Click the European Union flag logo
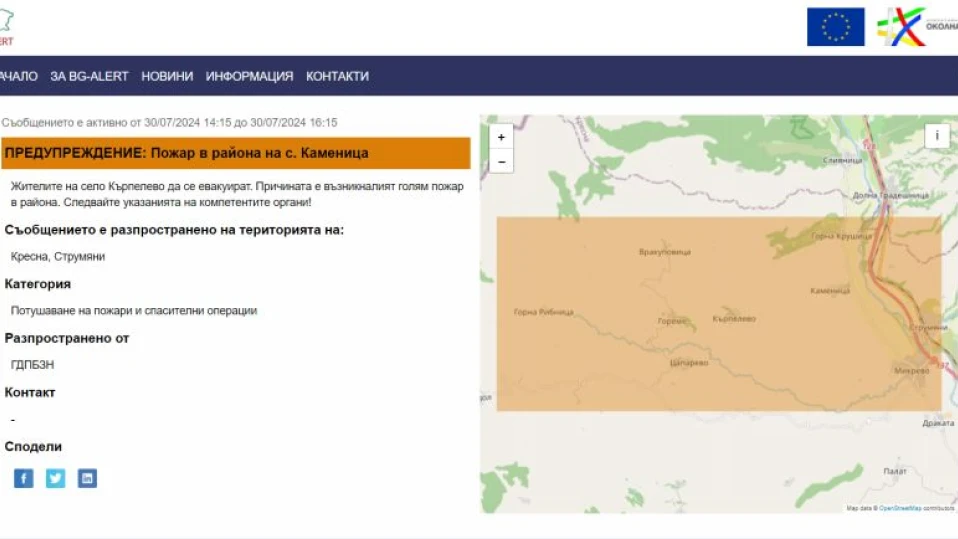Image resolution: width=958 pixels, height=539 pixels. 835,27
